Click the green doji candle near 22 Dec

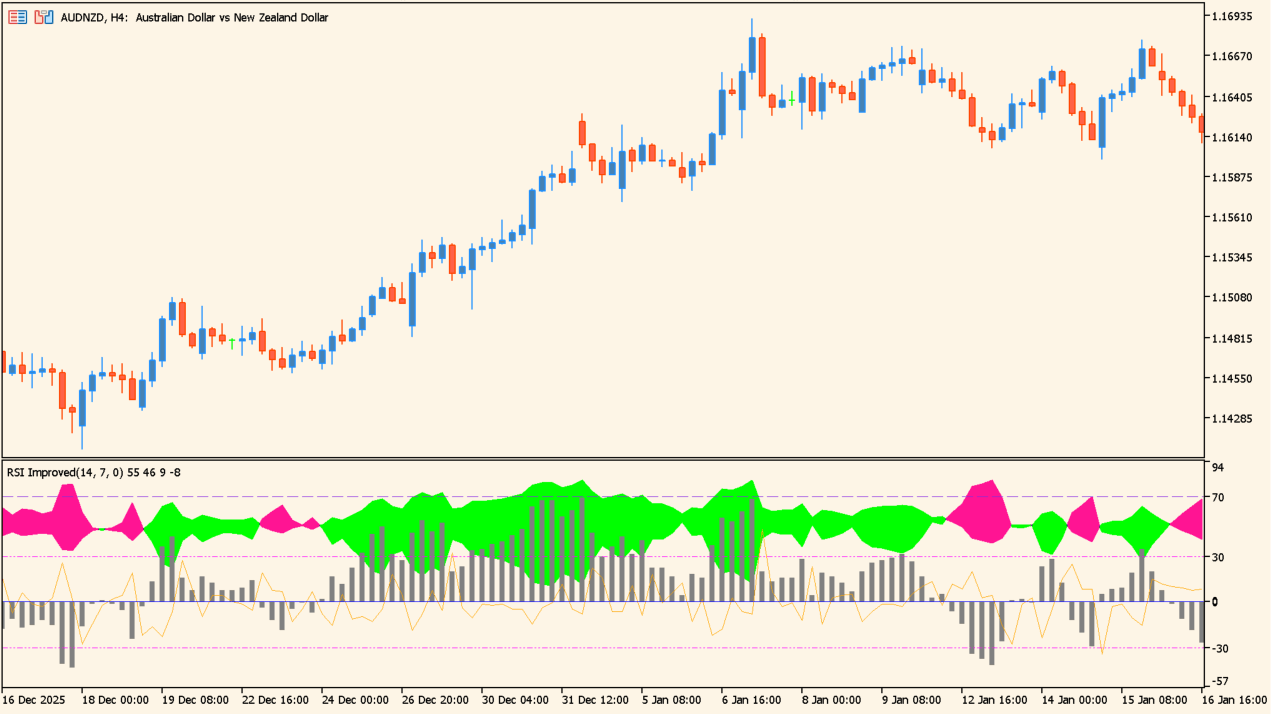[232, 342]
